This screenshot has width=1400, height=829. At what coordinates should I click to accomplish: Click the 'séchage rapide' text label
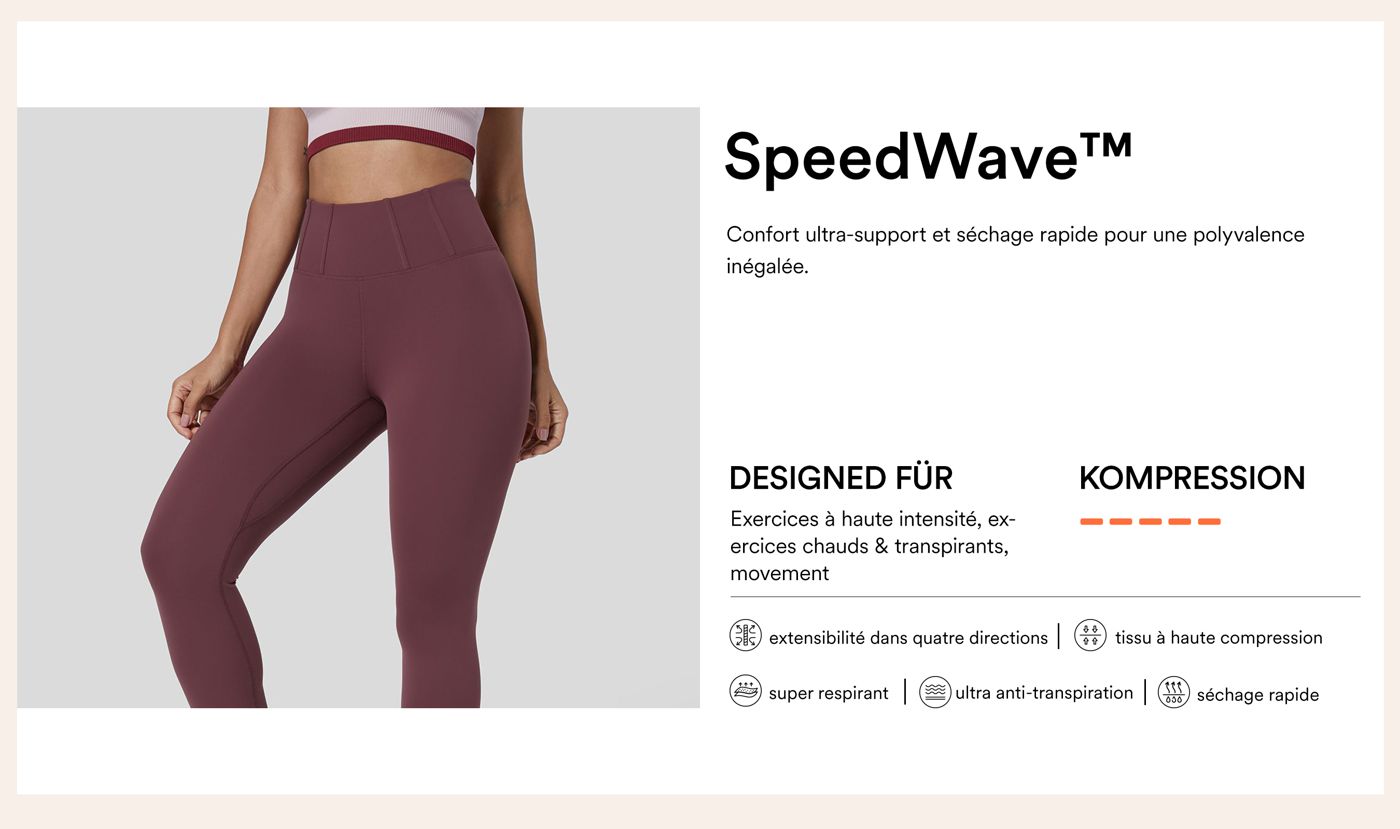point(1257,695)
